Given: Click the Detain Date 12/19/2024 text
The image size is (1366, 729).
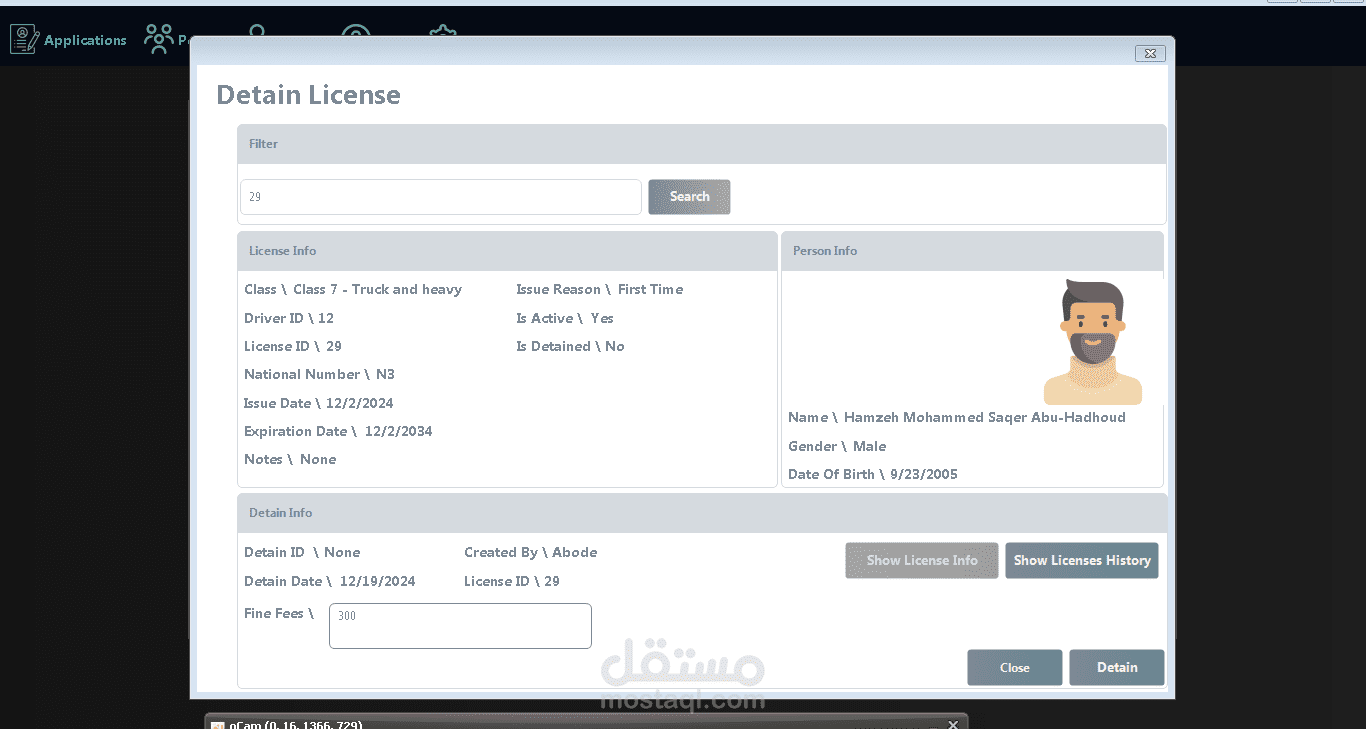Looking at the screenshot, I should 330,582.
